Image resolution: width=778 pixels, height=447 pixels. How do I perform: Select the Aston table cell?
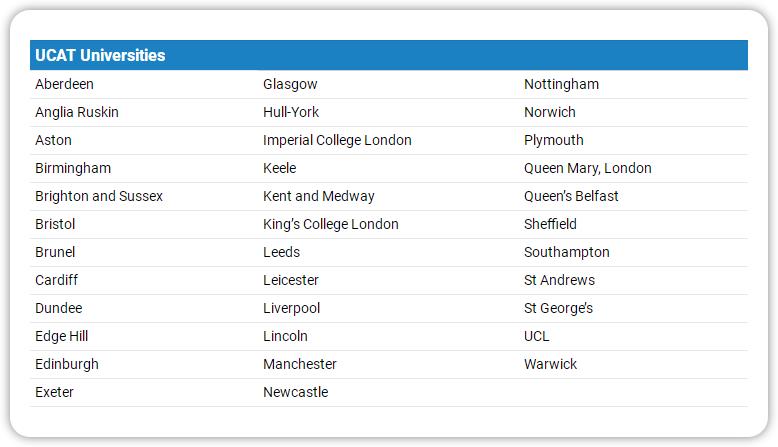[x=54, y=140]
